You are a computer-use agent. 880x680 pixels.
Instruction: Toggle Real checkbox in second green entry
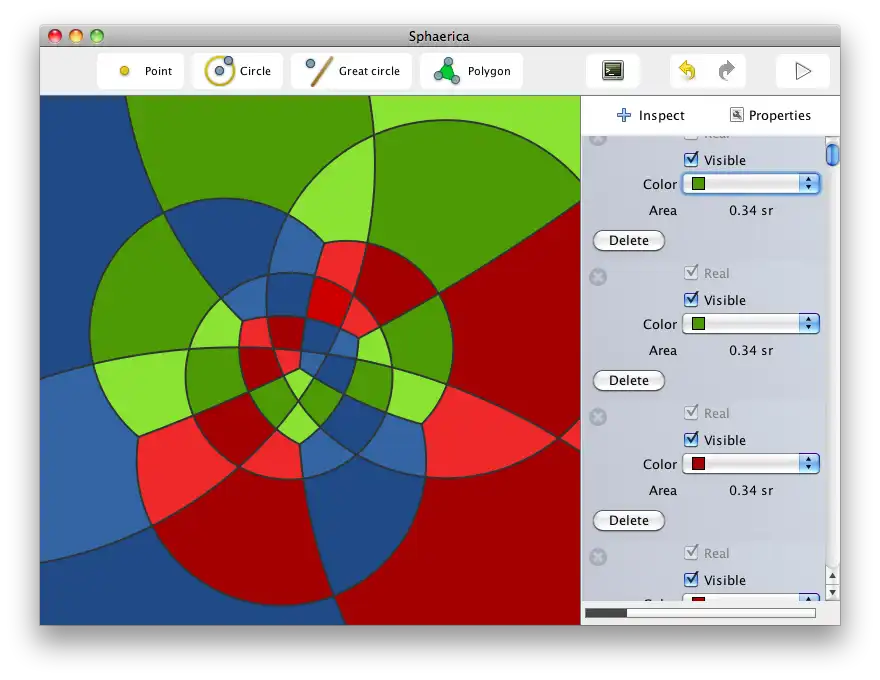[691, 273]
